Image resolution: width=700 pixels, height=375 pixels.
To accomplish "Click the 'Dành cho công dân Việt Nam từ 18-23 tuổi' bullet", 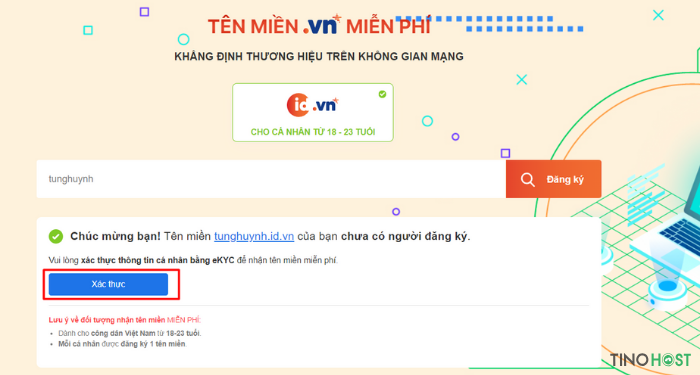I will 130,333.
